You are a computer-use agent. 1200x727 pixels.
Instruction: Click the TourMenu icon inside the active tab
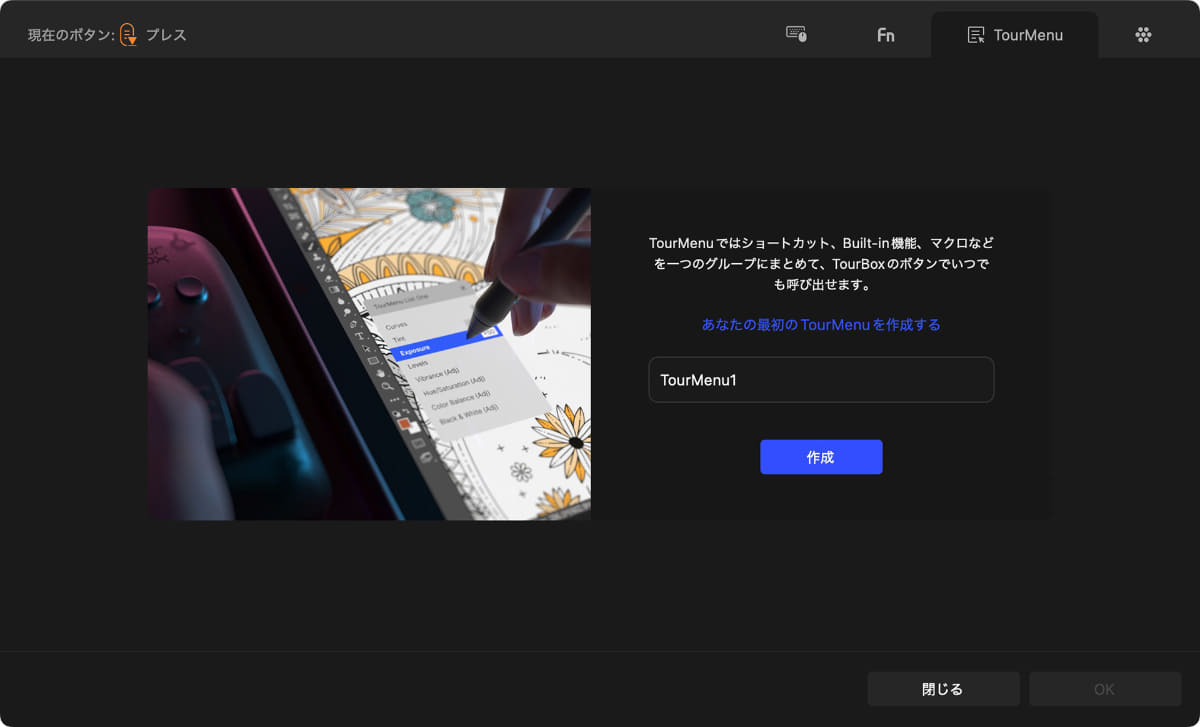click(977, 33)
